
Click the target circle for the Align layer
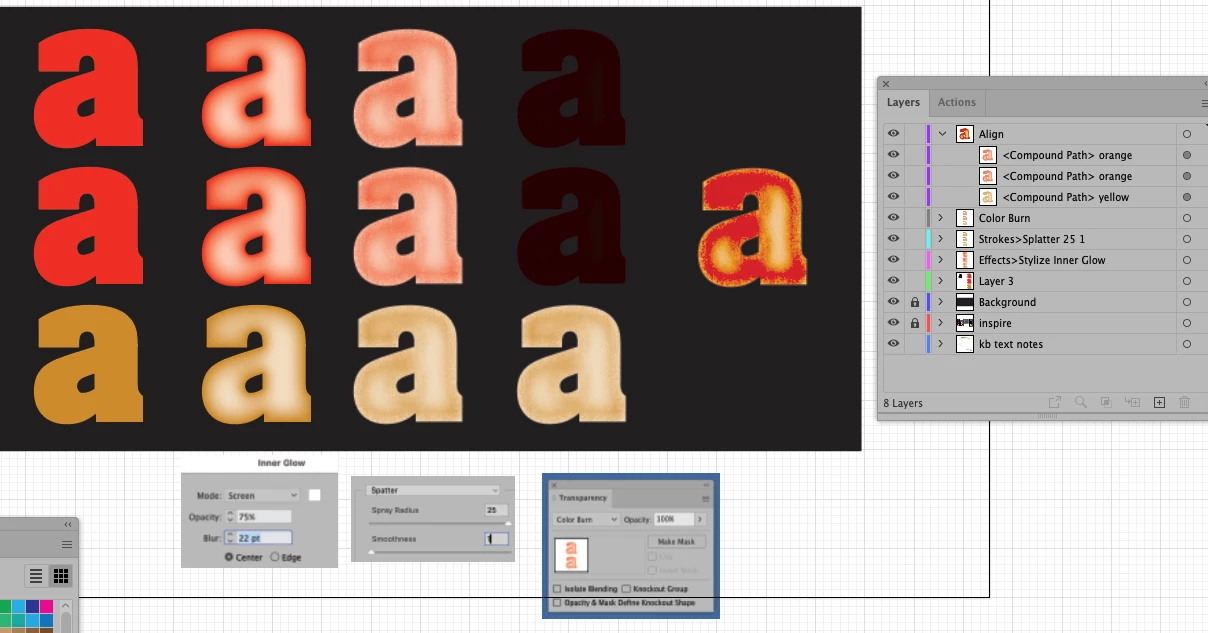[1187, 134]
